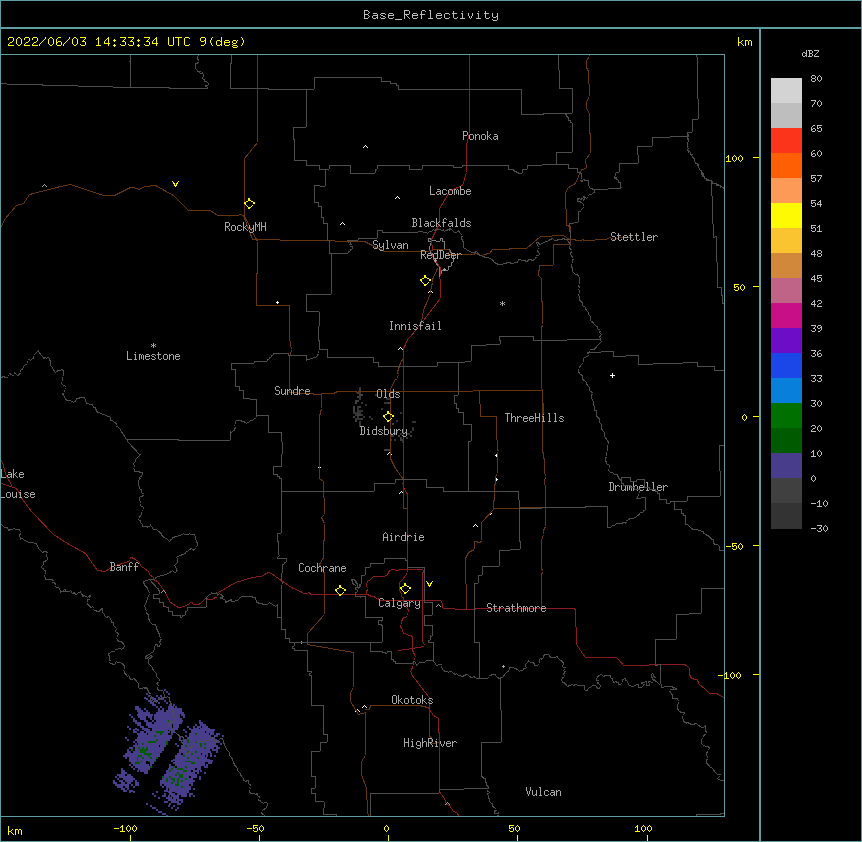Screen dimensions: 862x842
Task: Click the yellow diamond marker above Calgary label
Action: pos(405,589)
